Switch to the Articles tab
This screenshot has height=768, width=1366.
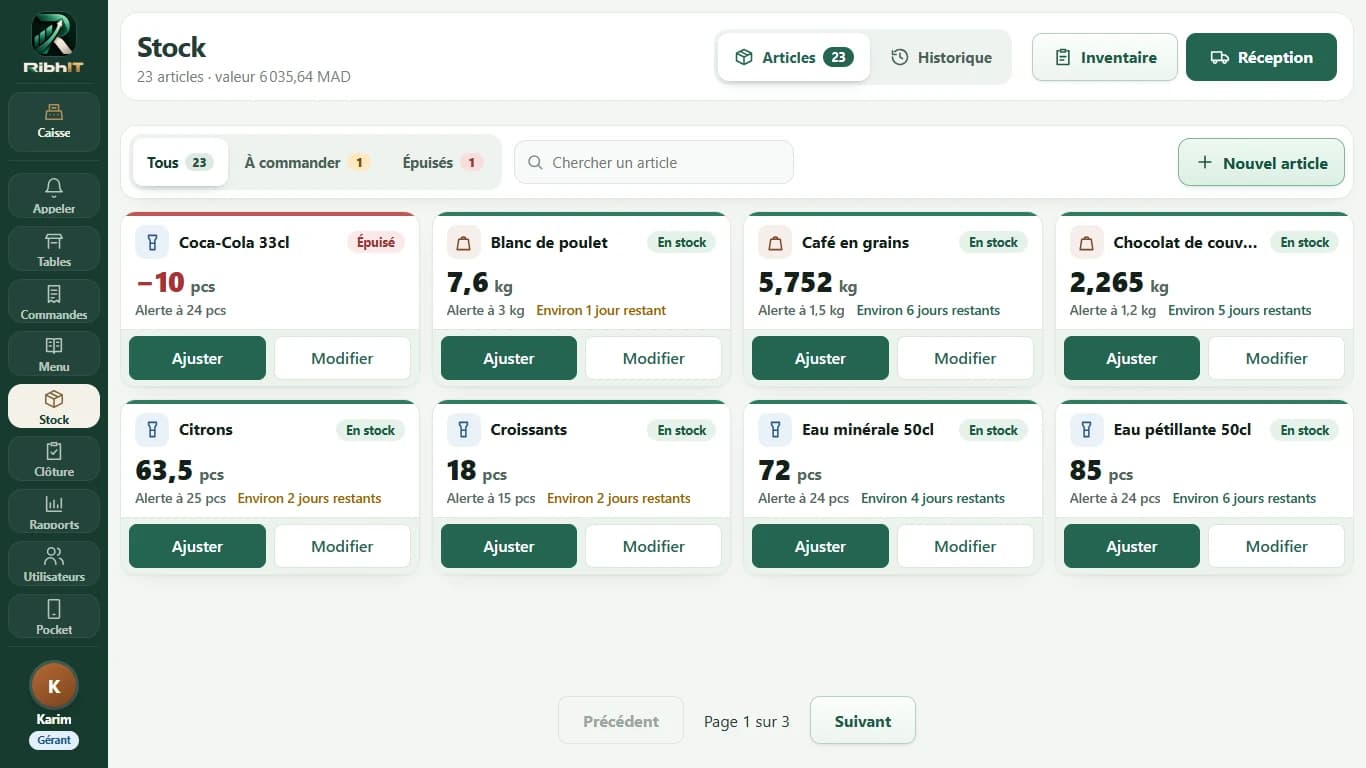point(794,57)
